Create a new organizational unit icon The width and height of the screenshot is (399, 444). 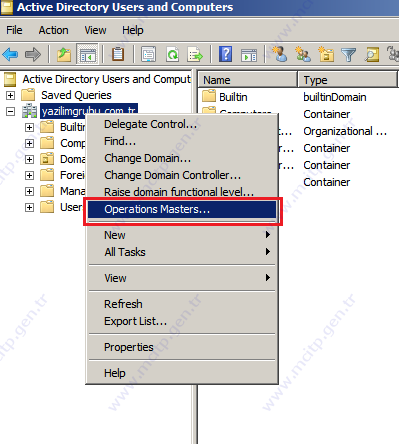326,54
